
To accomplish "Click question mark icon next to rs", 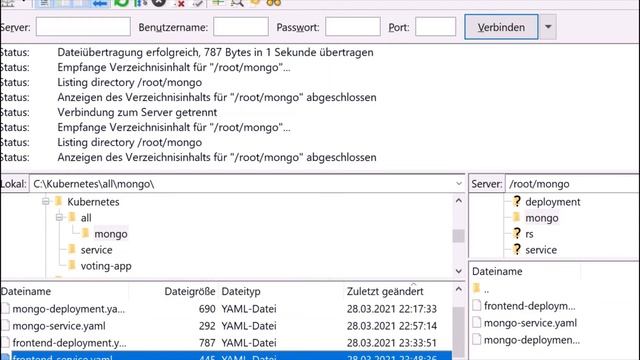I will click(x=517, y=233).
